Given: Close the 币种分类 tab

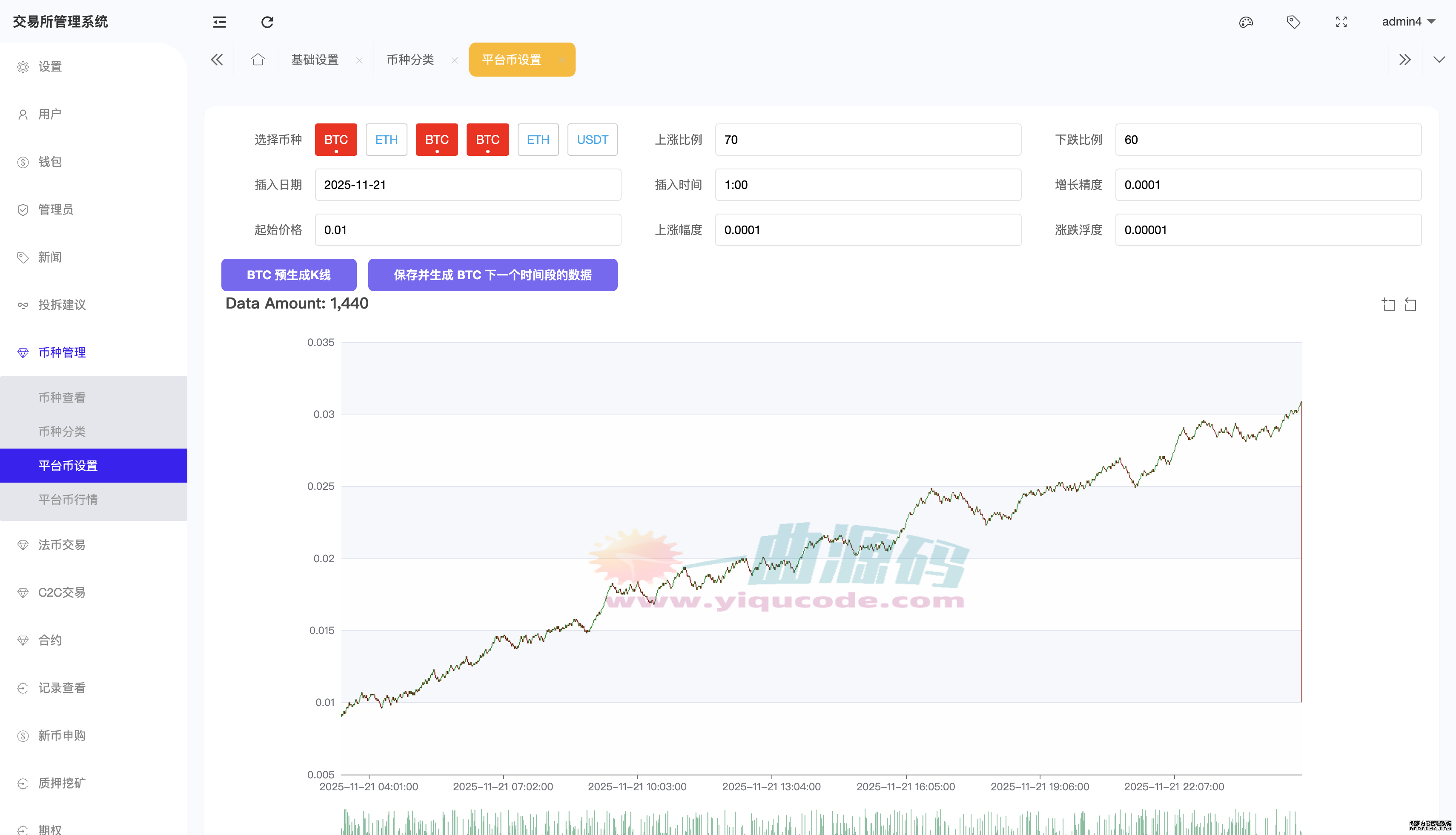Looking at the screenshot, I should pyautogui.click(x=455, y=60).
